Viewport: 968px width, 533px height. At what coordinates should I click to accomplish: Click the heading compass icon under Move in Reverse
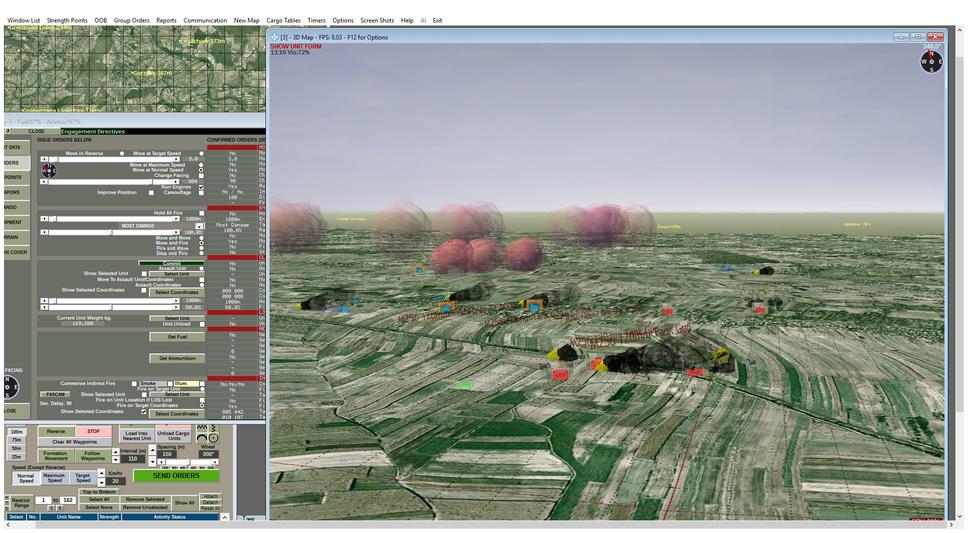[x=49, y=170]
